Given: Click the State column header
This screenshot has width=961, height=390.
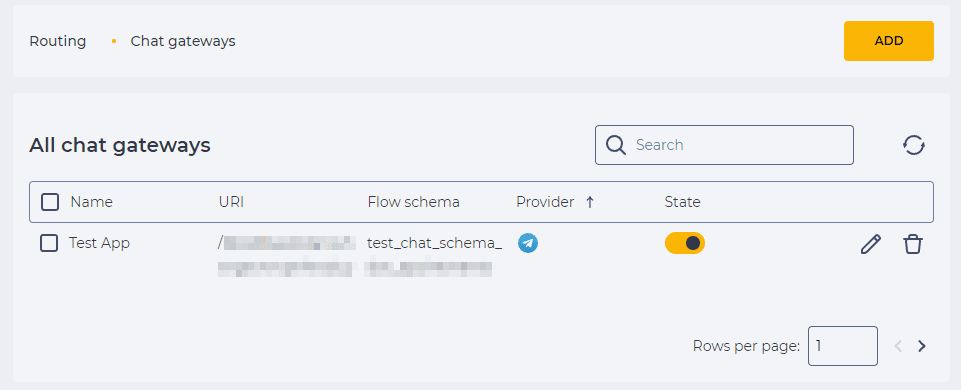Looking at the screenshot, I should point(682,202).
